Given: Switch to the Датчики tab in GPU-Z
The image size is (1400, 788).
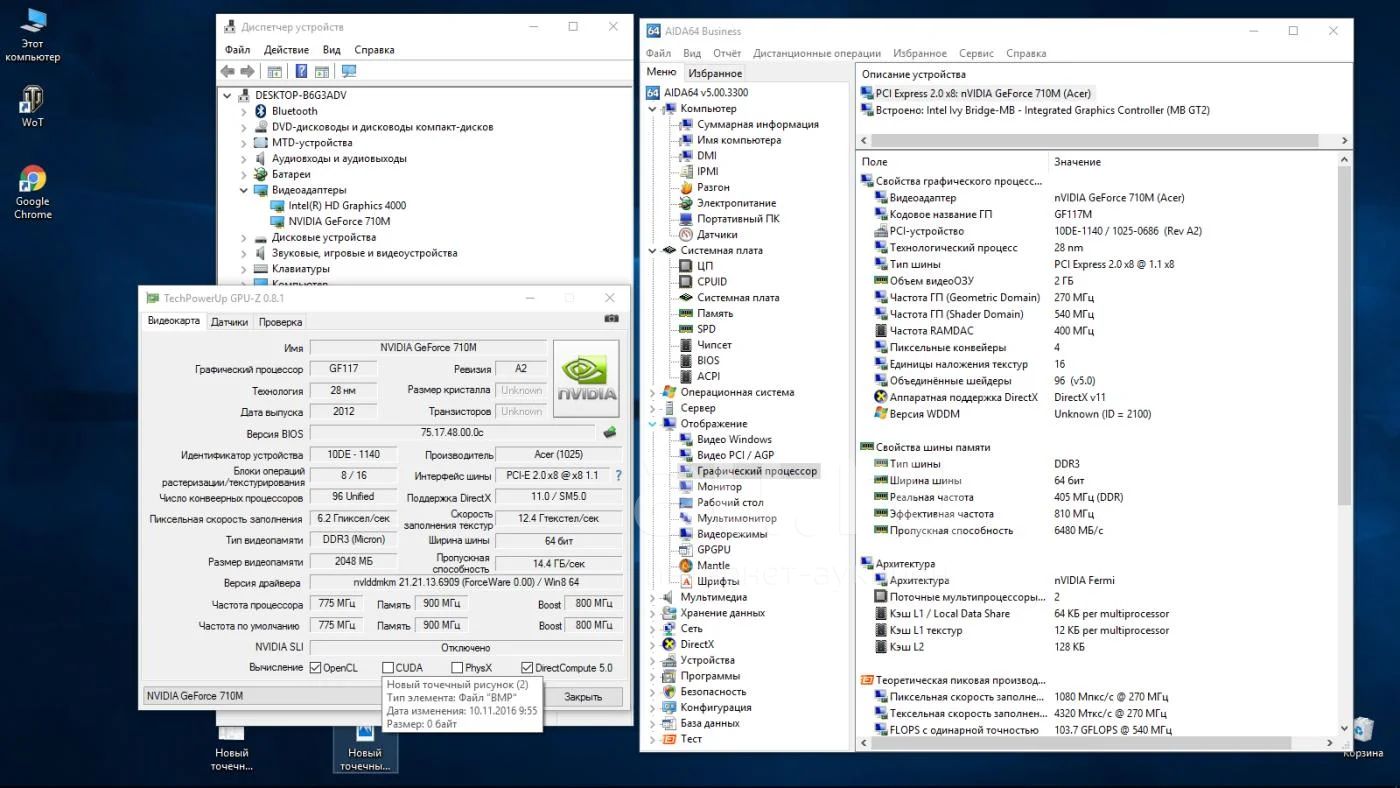Looking at the screenshot, I should tap(229, 322).
